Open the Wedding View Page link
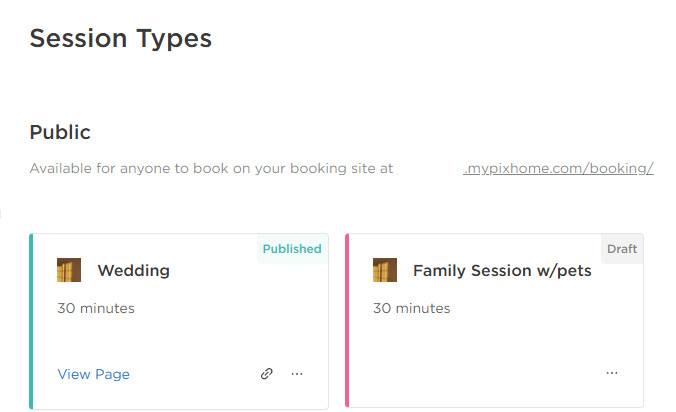676x412 pixels. pos(94,374)
